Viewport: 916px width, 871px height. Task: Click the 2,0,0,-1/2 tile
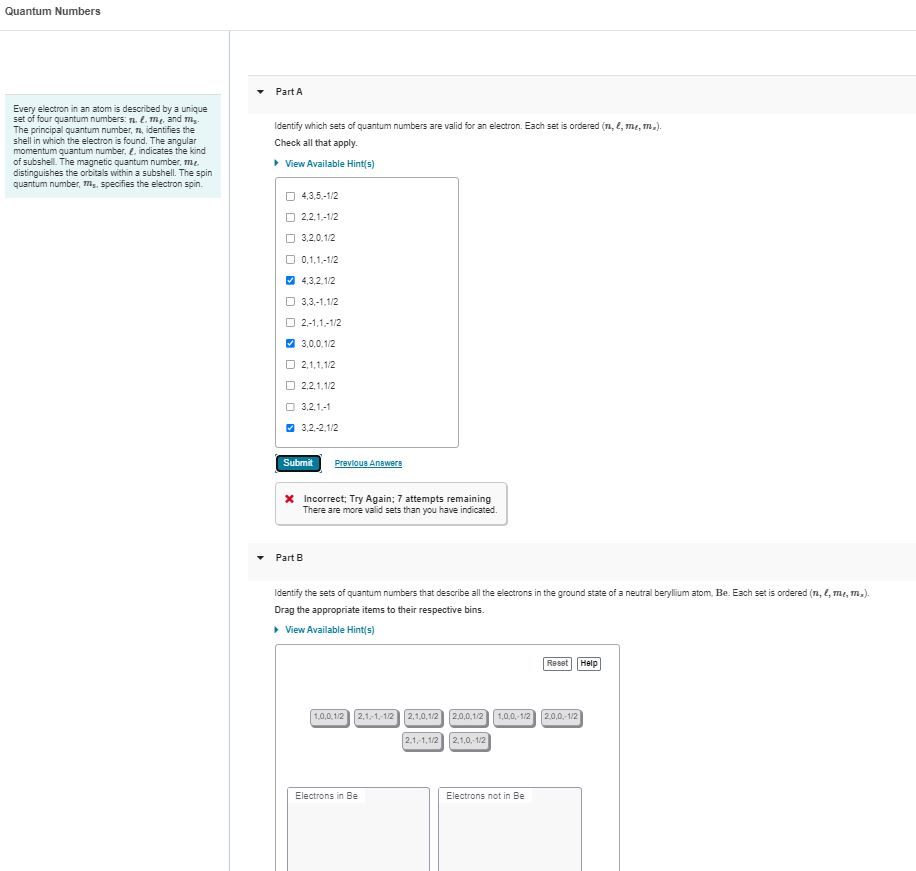tap(561, 717)
